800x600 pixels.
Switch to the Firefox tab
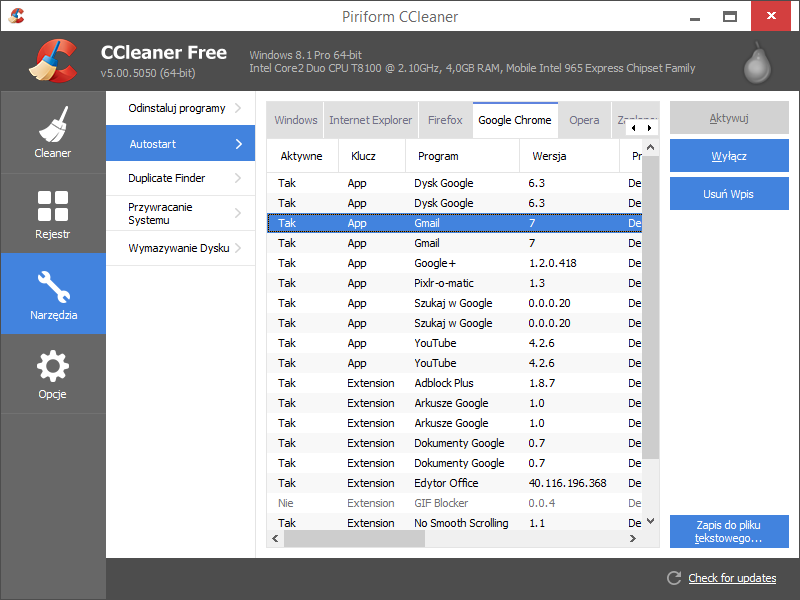tap(445, 120)
